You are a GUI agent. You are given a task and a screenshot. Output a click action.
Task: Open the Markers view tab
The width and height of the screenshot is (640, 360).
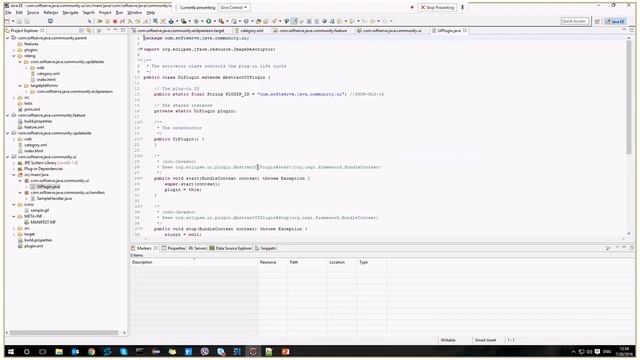(x=144, y=248)
